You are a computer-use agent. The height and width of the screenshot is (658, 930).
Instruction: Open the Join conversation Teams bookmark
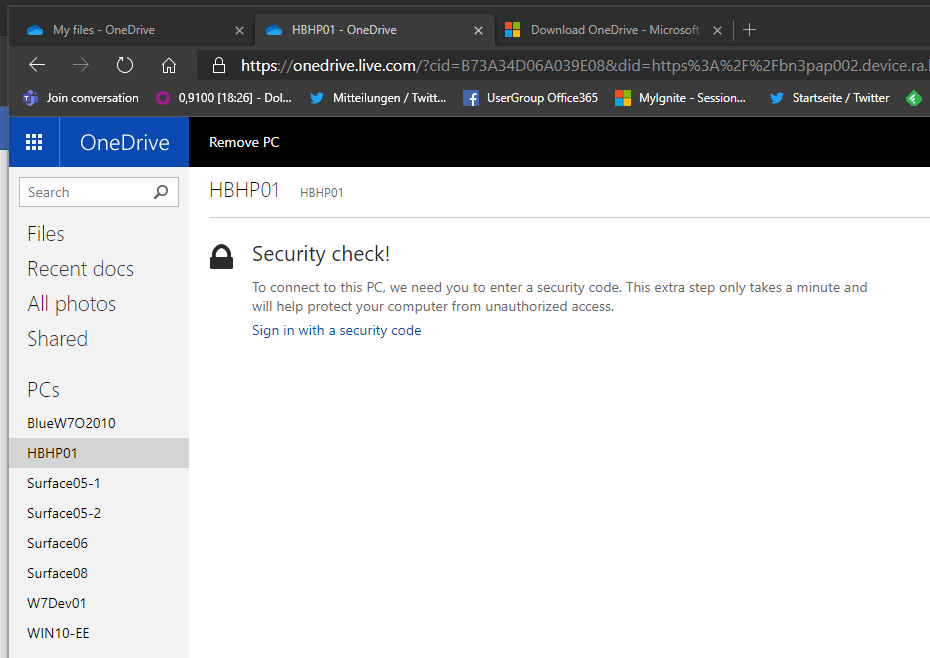tap(81, 98)
